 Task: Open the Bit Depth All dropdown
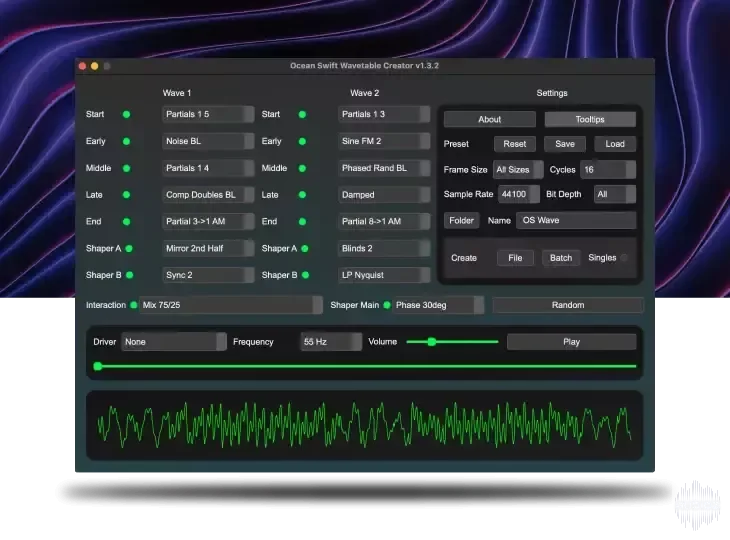[615, 195]
